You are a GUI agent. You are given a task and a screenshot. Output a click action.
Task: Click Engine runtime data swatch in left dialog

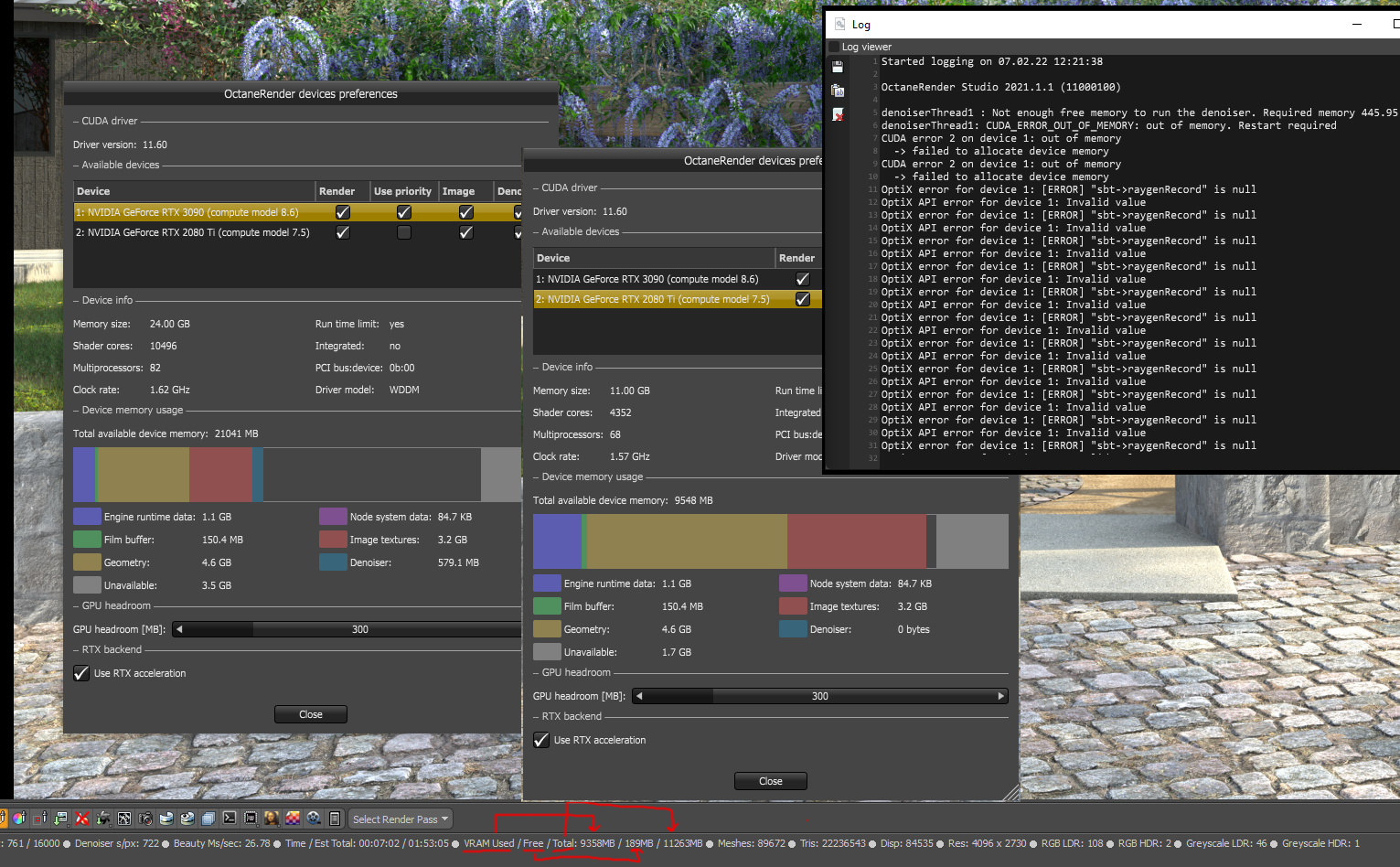(x=87, y=517)
